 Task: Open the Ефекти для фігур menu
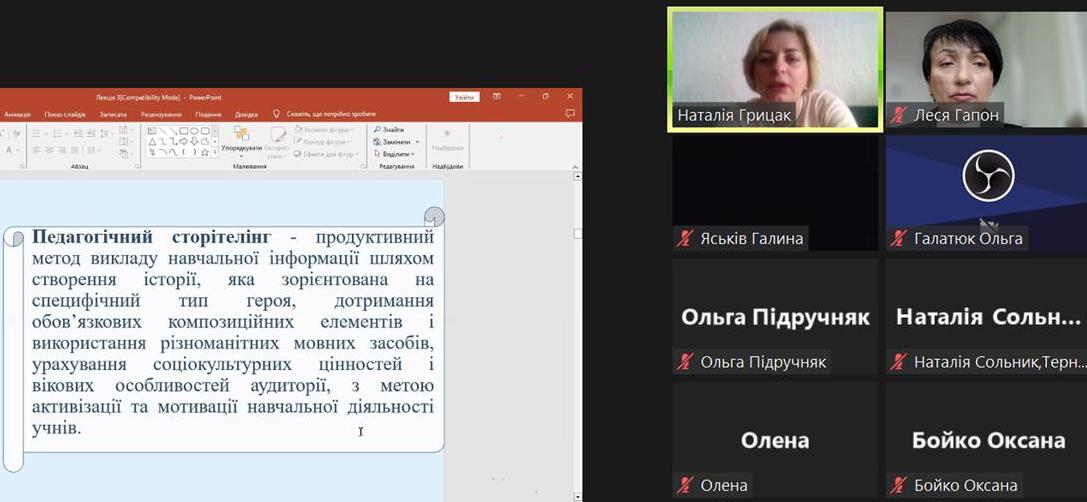326,155
